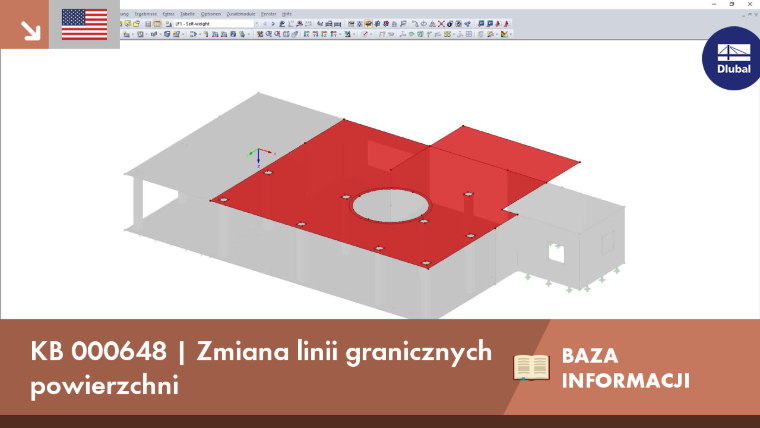This screenshot has width=760, height=428.
Task: Click the previous load case arrow
Action: (x=265, y=24)
